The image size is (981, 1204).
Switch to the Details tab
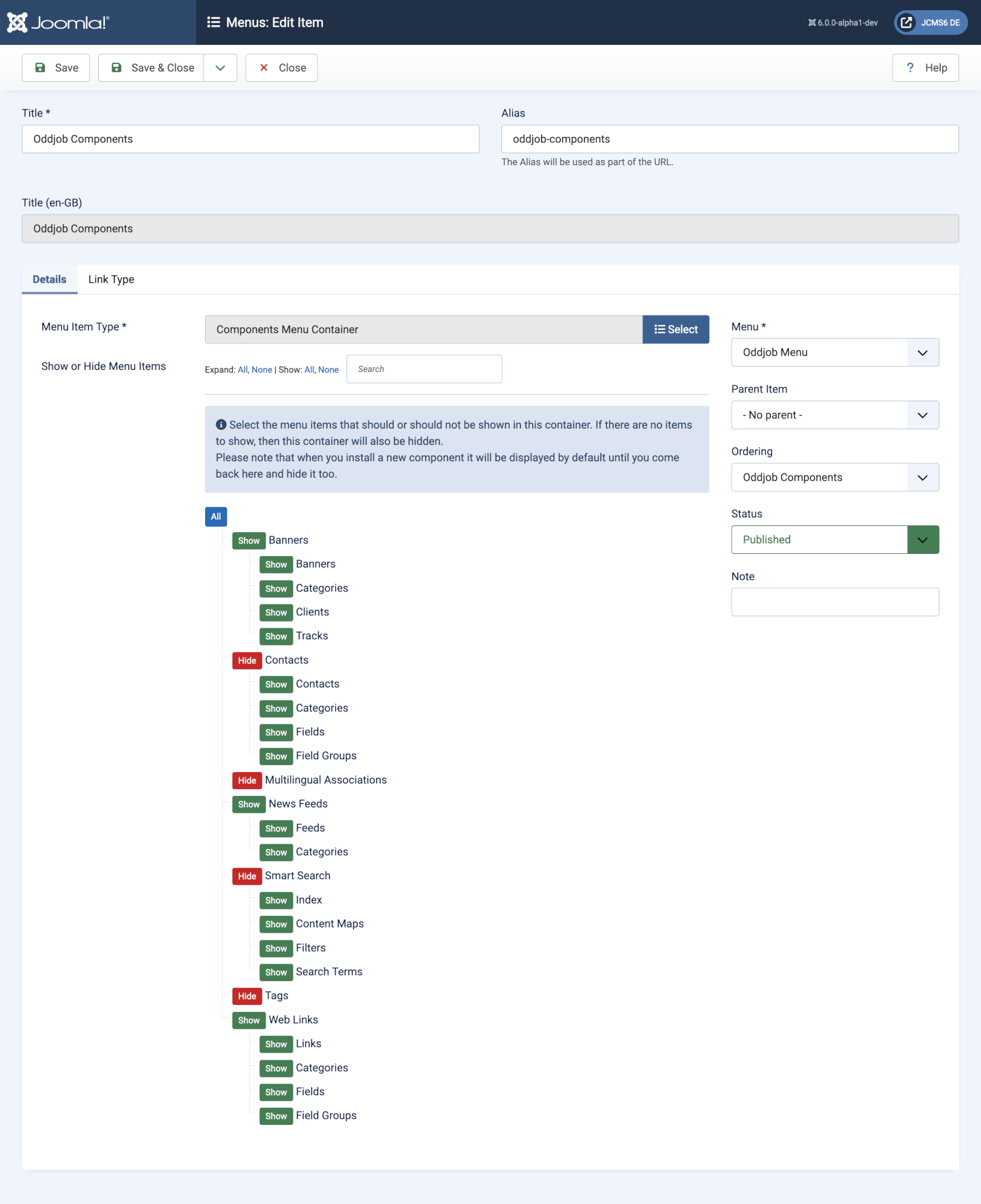tap(50, 279)
